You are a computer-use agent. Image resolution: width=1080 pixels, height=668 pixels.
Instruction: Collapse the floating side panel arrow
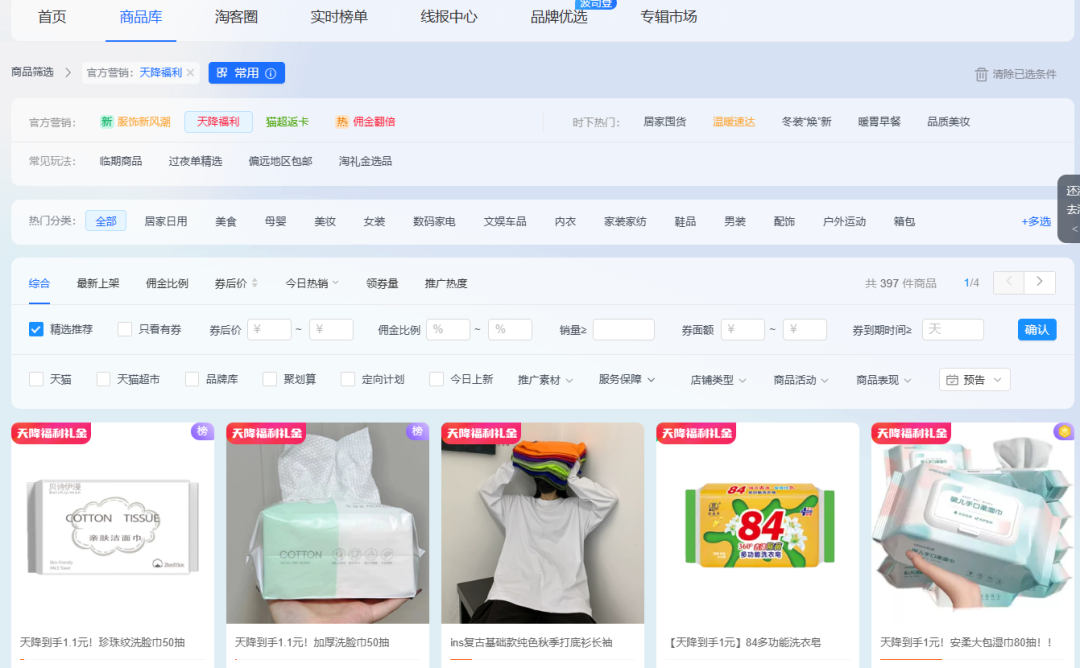[x=1074, y=229]
